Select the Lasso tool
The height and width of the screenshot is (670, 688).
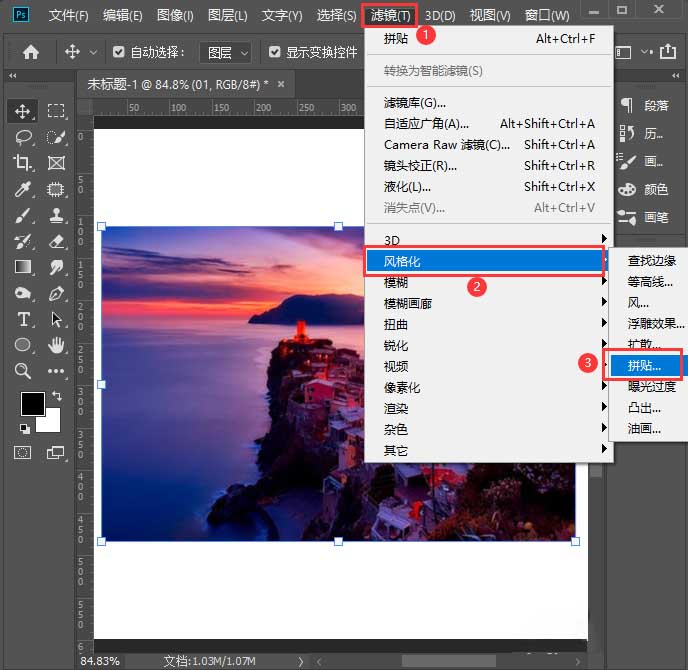(x=23, y=137)
